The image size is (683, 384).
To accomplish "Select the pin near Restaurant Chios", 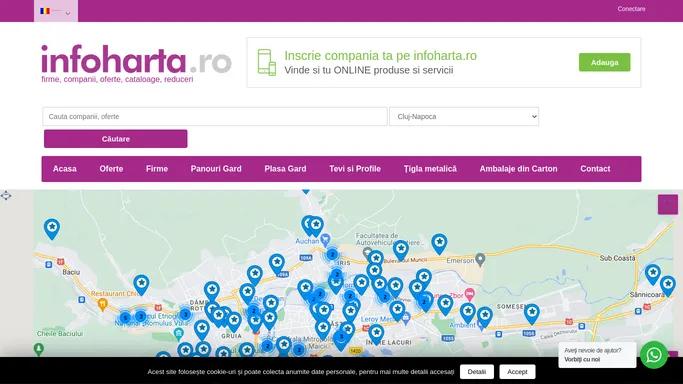I will (141, 285).
